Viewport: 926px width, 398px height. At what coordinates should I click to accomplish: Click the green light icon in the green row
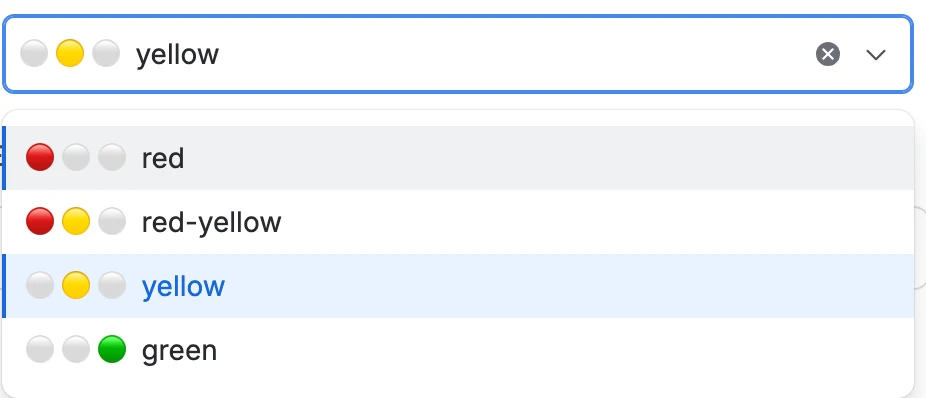[112, 349]
